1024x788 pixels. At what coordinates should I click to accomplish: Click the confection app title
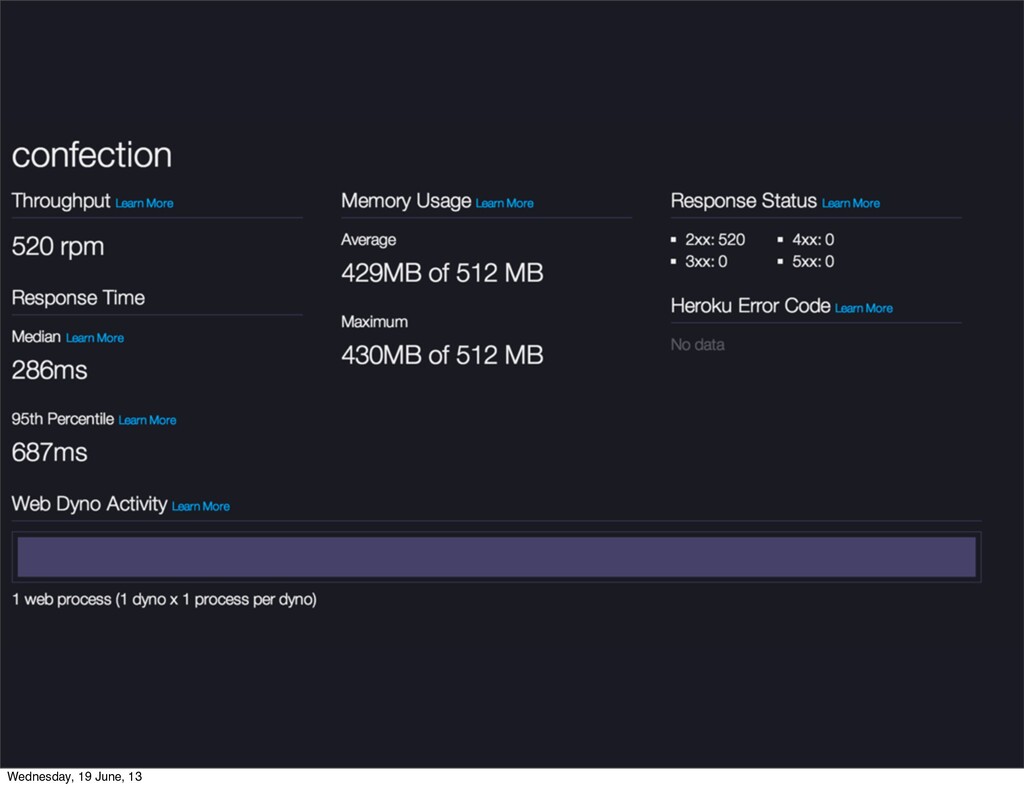[91, 155]
